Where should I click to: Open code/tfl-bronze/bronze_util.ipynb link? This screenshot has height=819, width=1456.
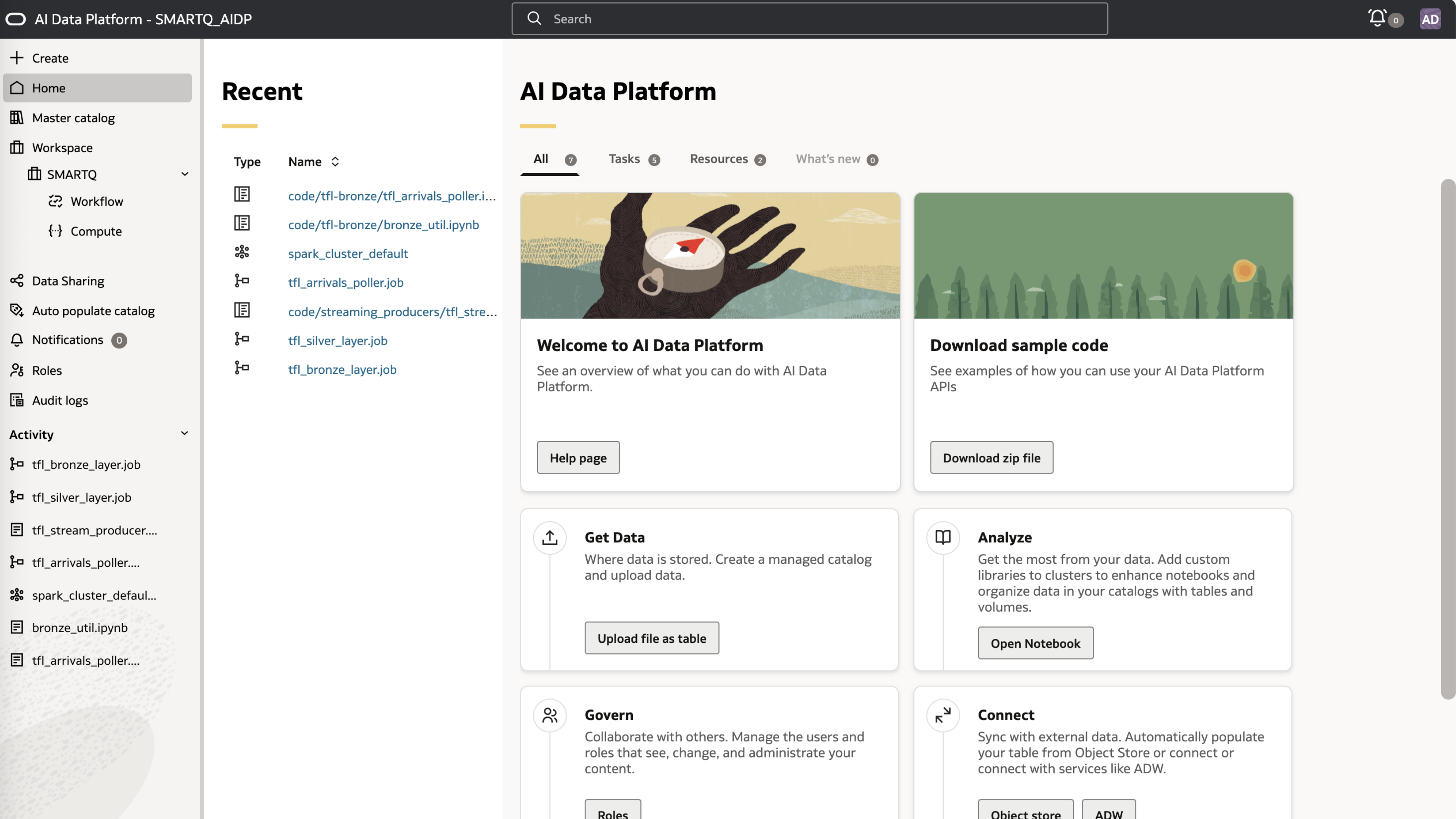click(383, 224)
